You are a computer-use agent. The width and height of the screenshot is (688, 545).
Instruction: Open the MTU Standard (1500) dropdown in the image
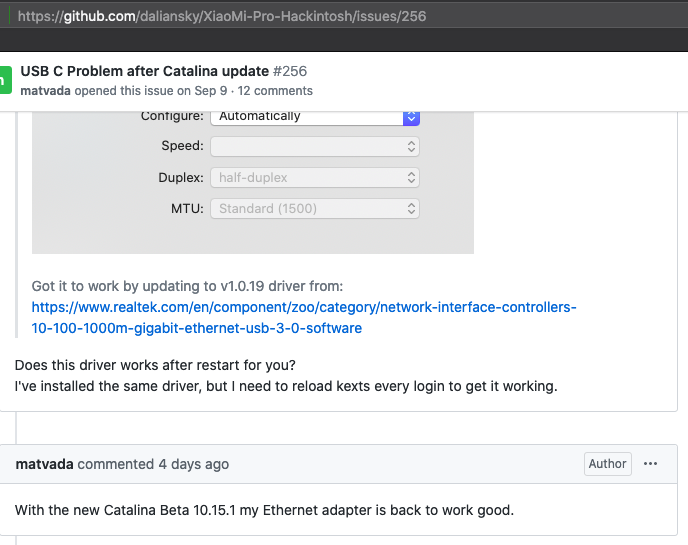pyautogui.click(x=315, y=208)
